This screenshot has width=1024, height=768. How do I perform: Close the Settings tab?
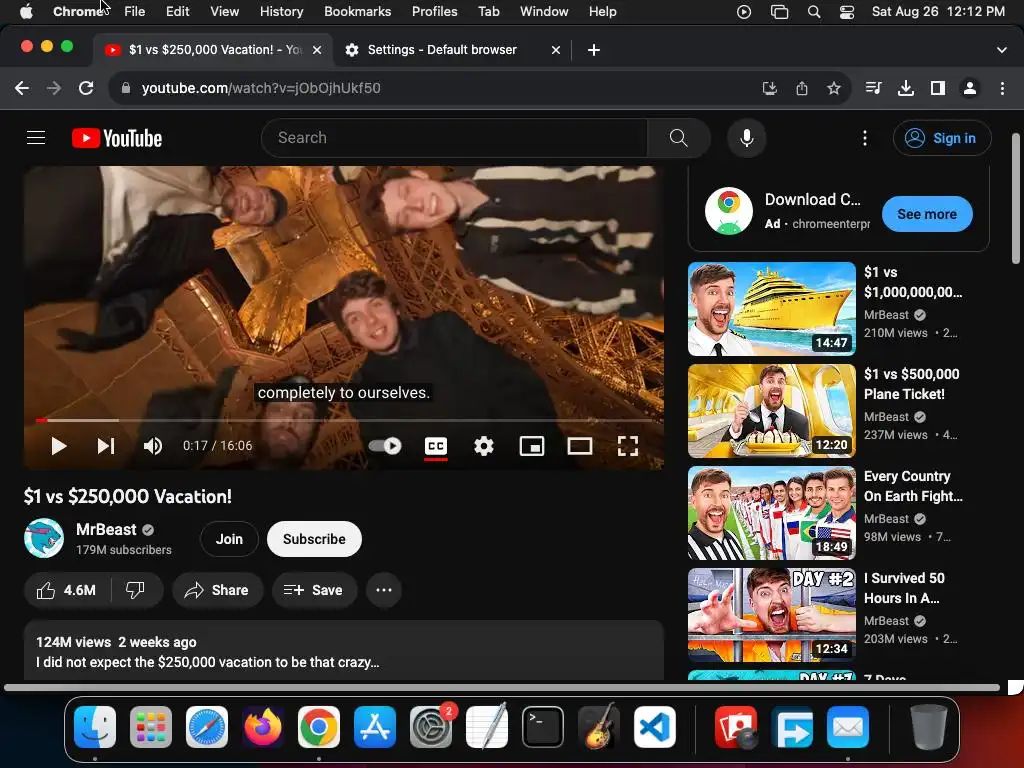click(556, 50)
